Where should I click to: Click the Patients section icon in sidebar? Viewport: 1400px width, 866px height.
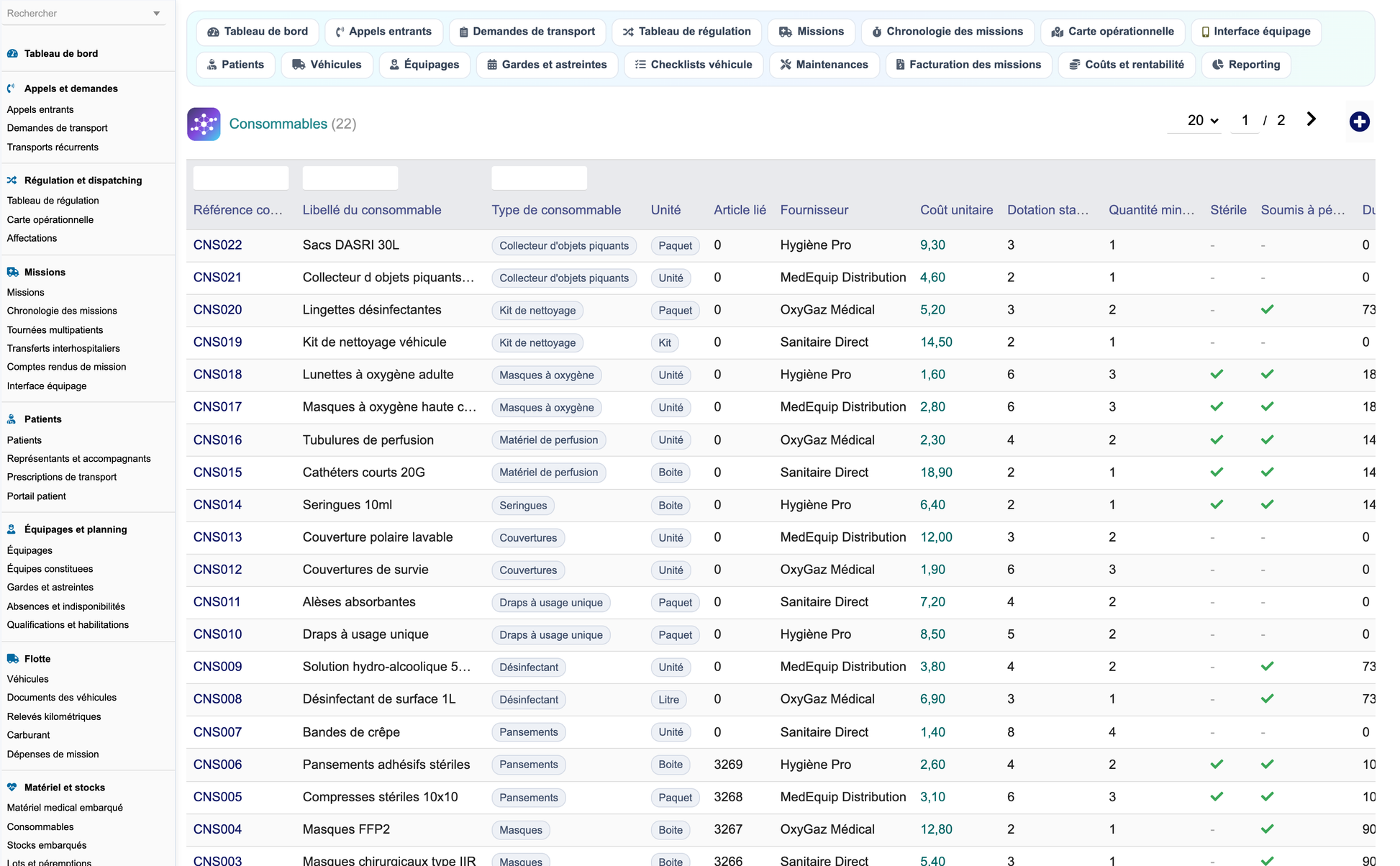[12, 419]
